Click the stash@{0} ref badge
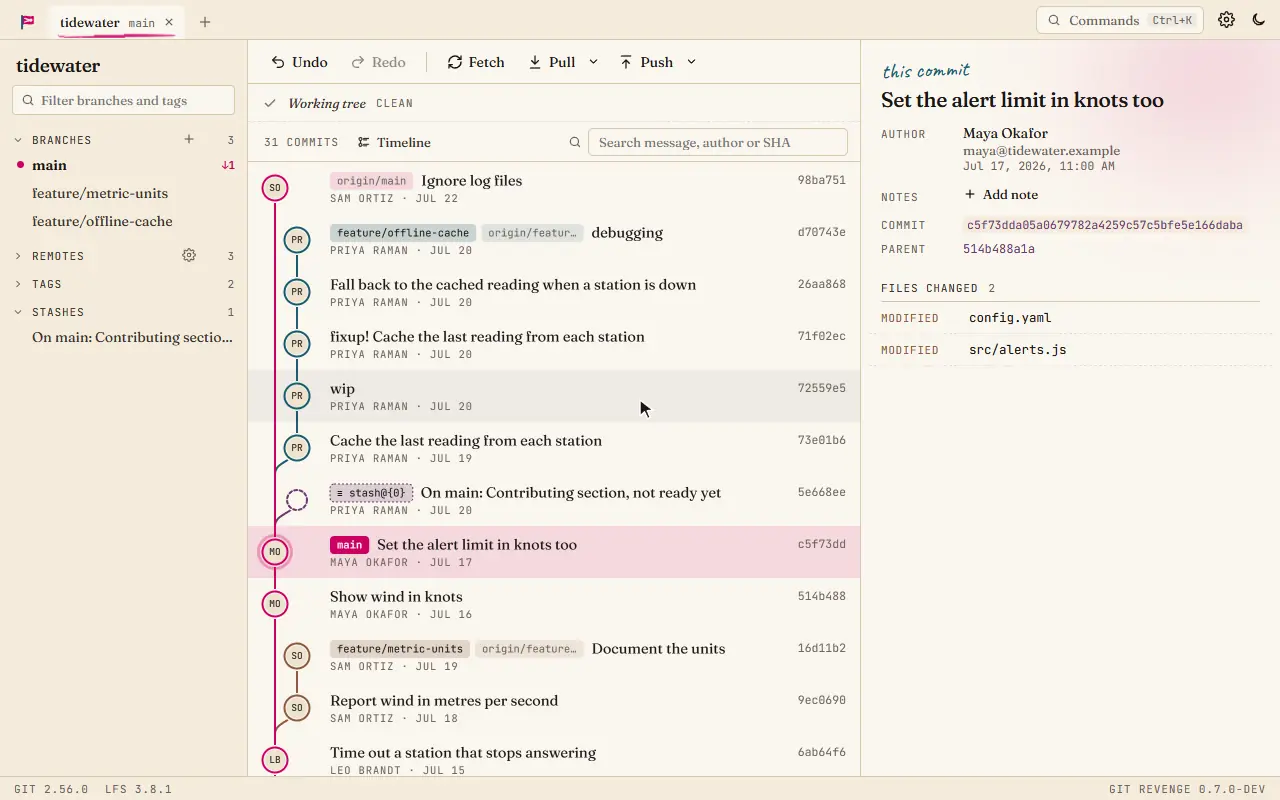Image resolution: width=1280 pixels, height=800 pixels. pos(371,493)
